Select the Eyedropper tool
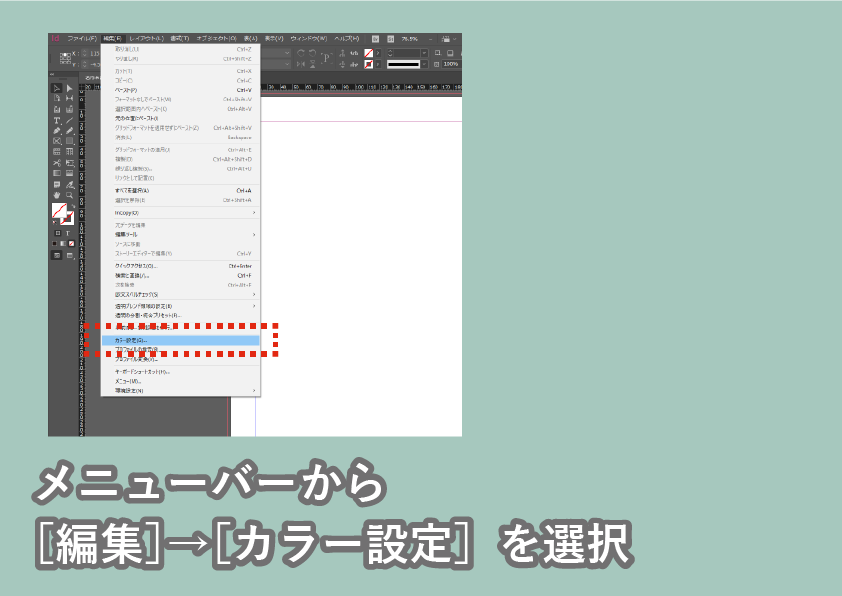 pos(69,185)
